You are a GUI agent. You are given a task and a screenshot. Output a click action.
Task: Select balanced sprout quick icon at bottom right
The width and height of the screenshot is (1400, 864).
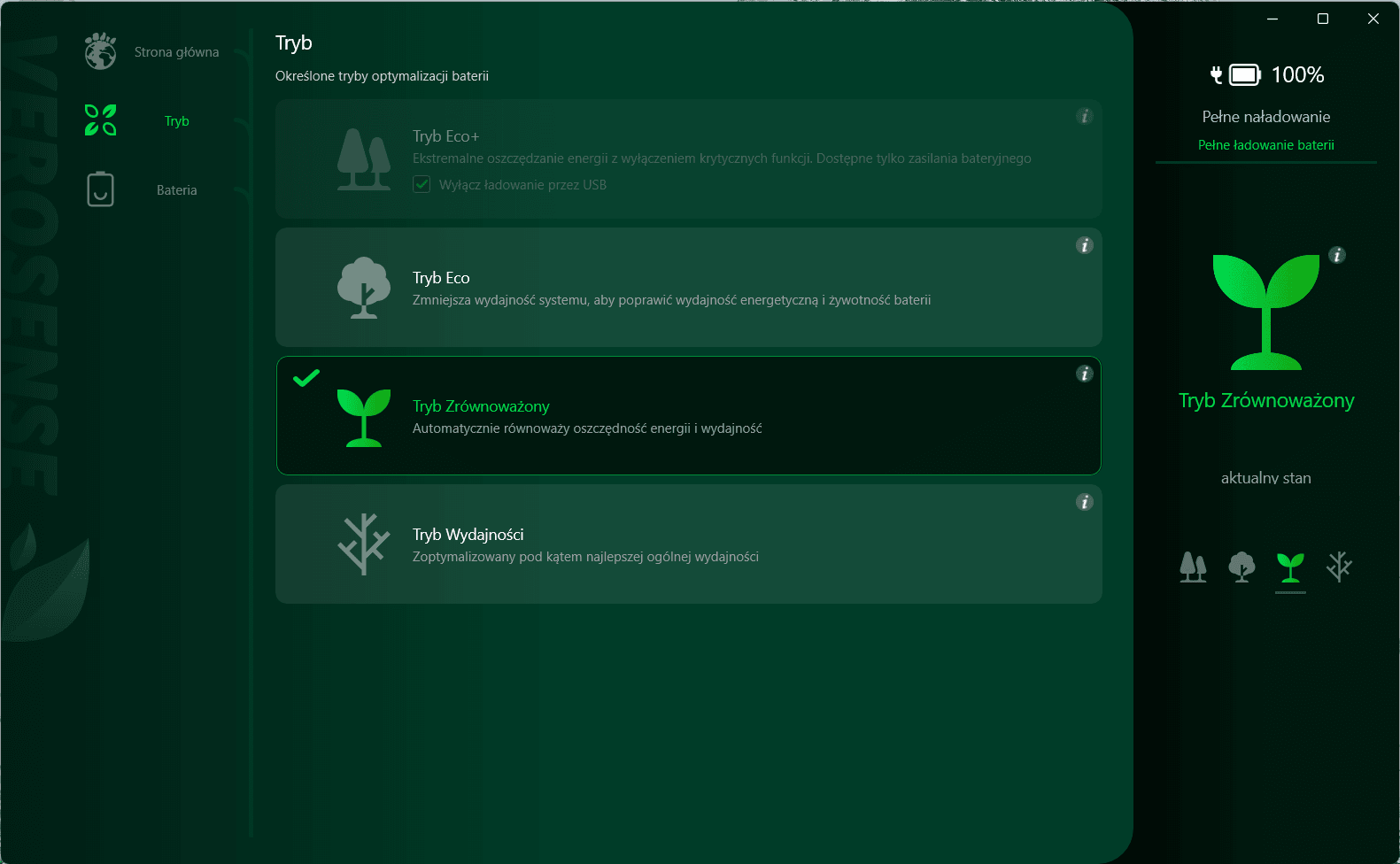pyautogui.click(x=1290, y=567)
